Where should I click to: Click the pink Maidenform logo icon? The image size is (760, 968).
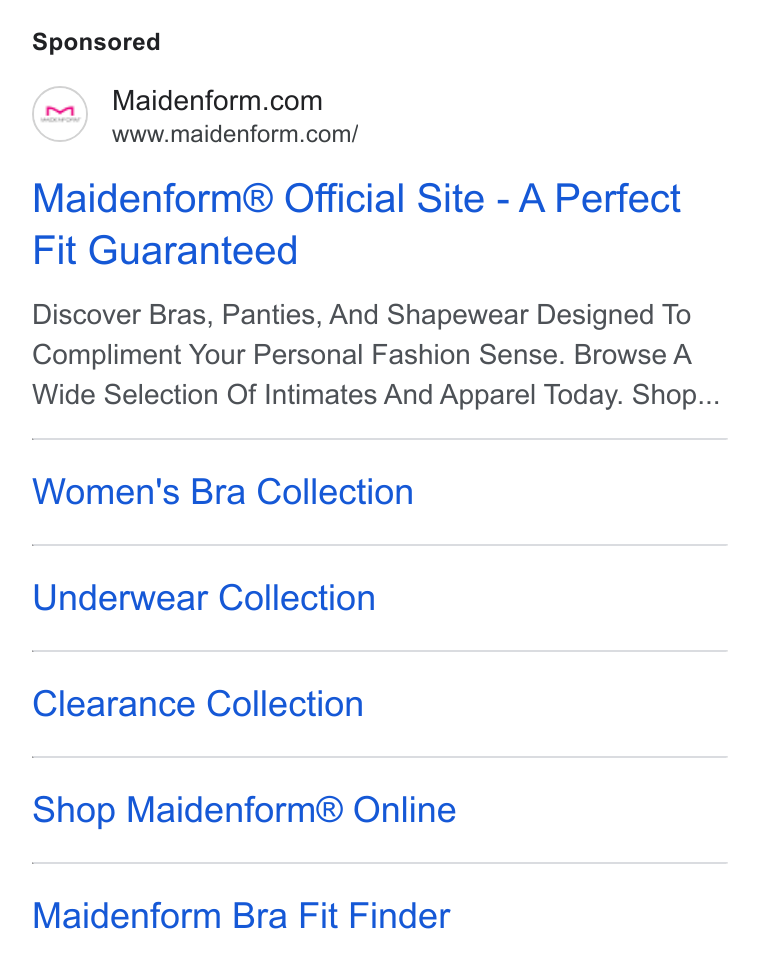pos(60,114)
